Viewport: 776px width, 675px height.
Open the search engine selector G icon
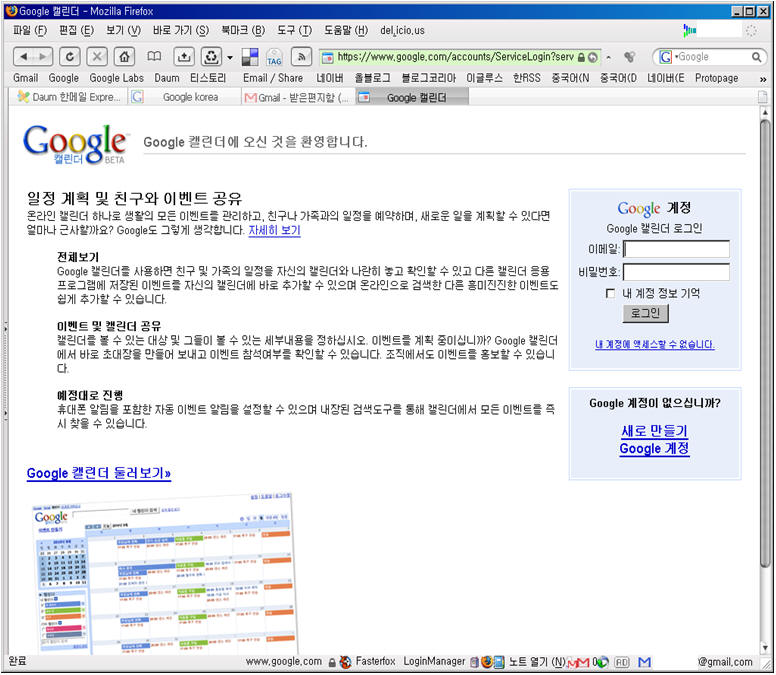click(667, 57)
